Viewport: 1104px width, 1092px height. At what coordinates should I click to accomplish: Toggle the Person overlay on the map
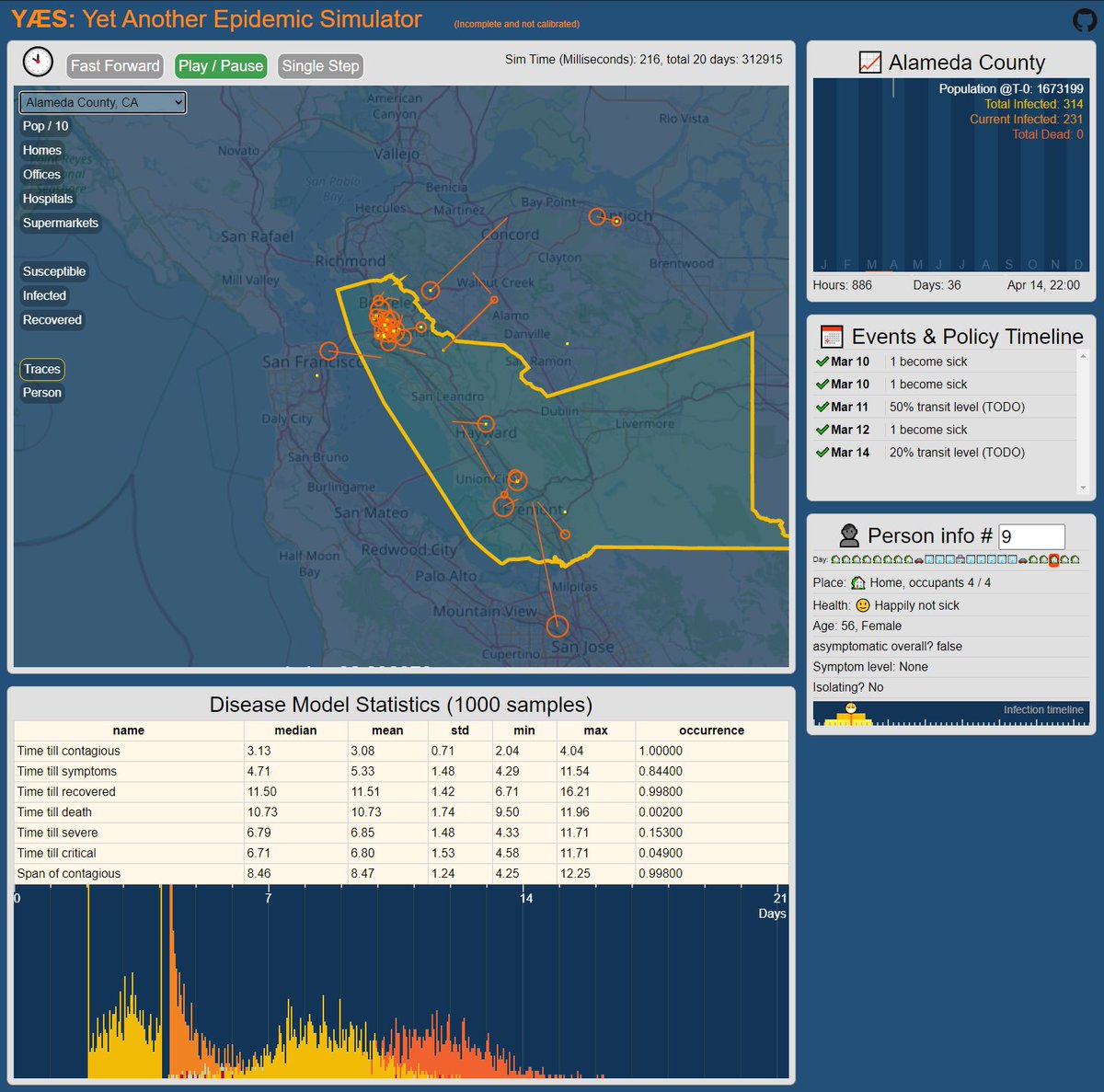(42, 393)
